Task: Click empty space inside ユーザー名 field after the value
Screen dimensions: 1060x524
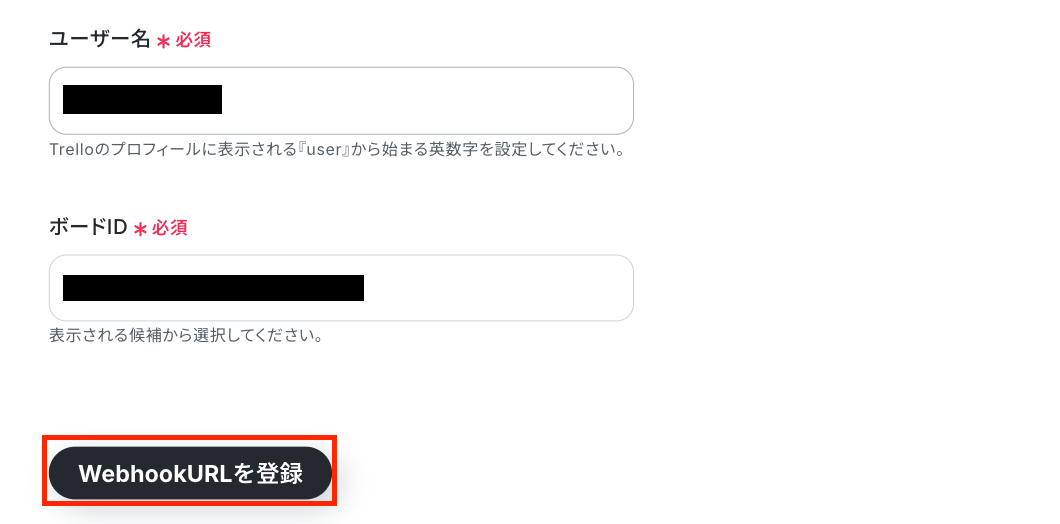Action: click(426, 101)
